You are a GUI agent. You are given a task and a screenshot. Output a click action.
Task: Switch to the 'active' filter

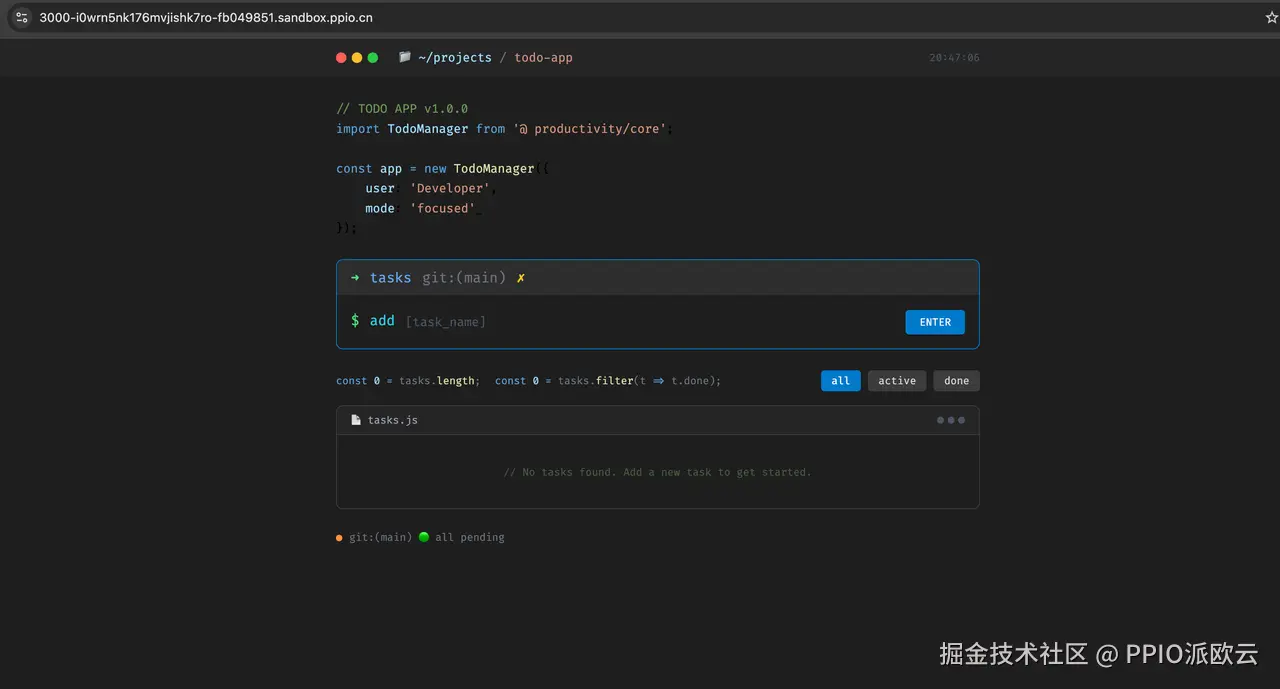click(x=897, y=381)
